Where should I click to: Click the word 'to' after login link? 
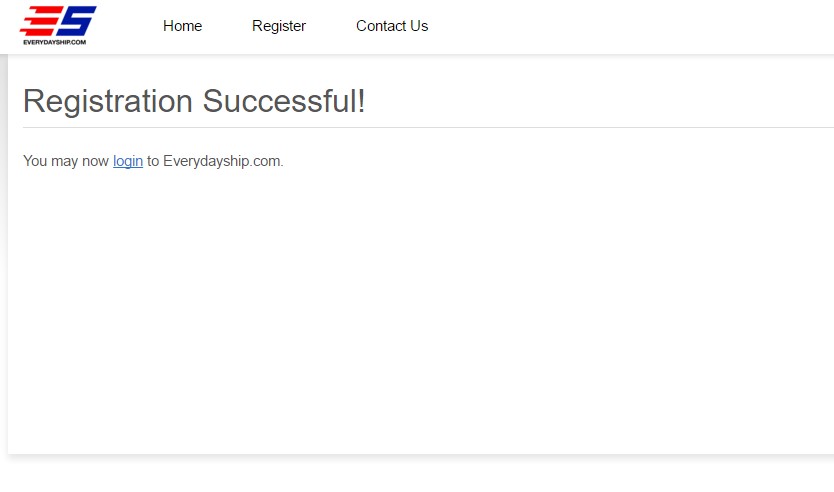(153, 161)
